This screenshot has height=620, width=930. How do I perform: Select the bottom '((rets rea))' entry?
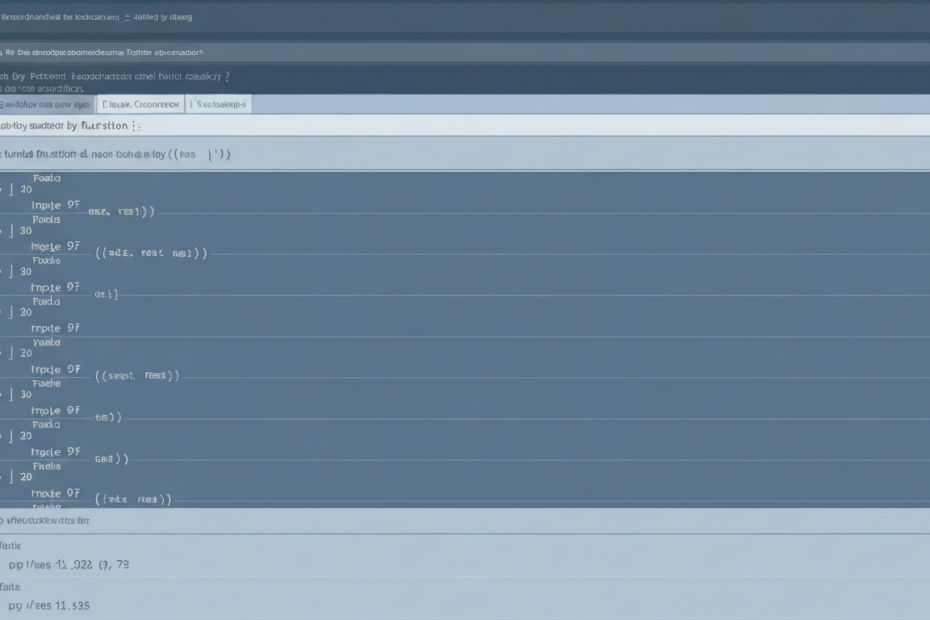click(x=133, y=499)
